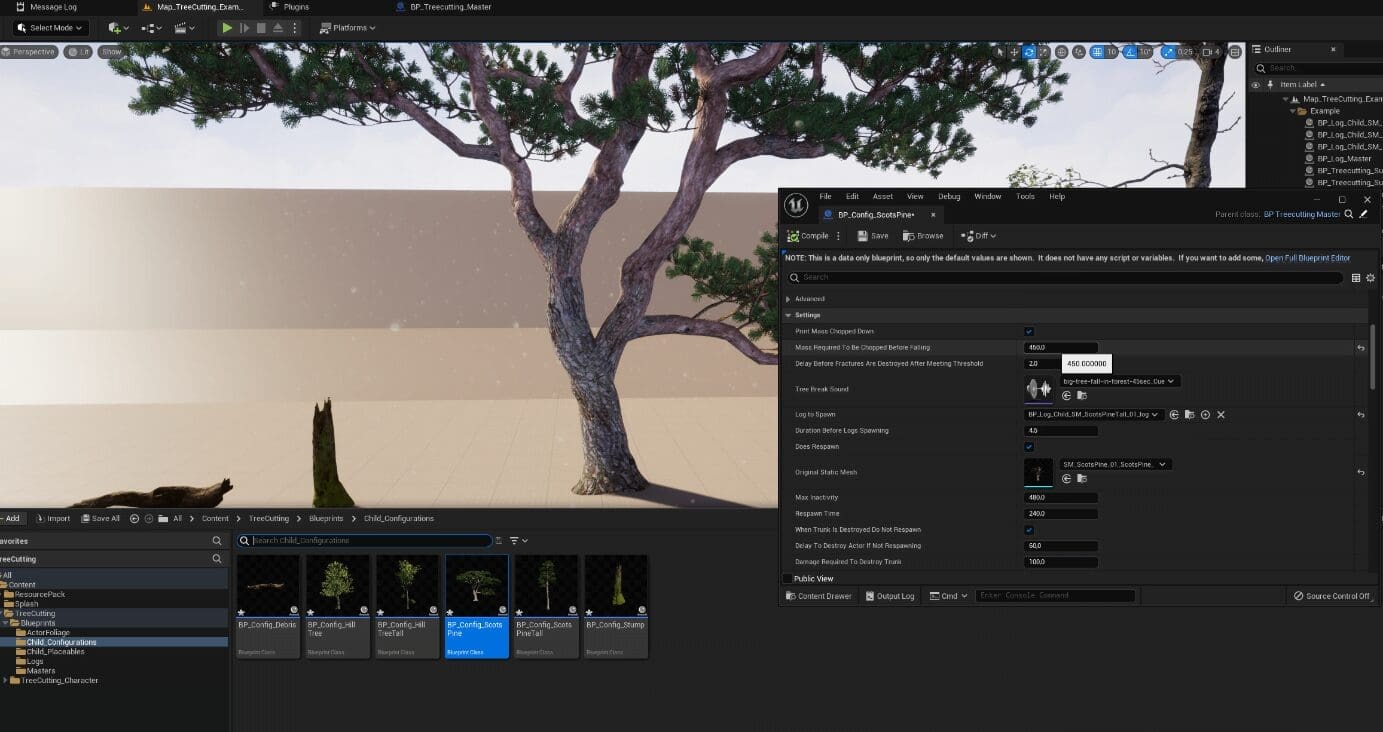Open the Tree Break Sound asset dropdown
Viewport: 1383px width, 732px height.
coord(1120,381)
